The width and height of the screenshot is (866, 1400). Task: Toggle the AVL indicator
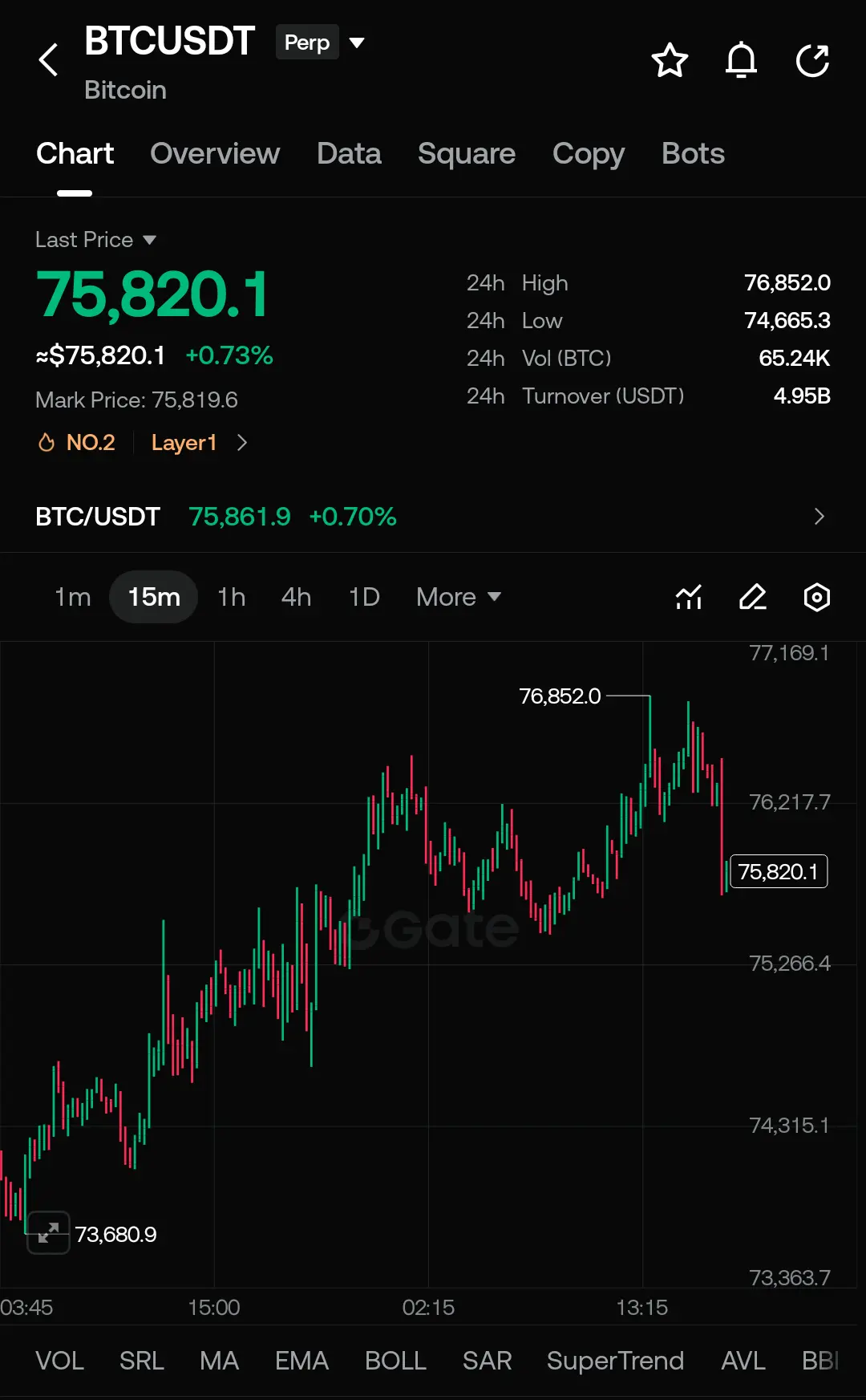pyautogui.click(x=743, y=1361)
